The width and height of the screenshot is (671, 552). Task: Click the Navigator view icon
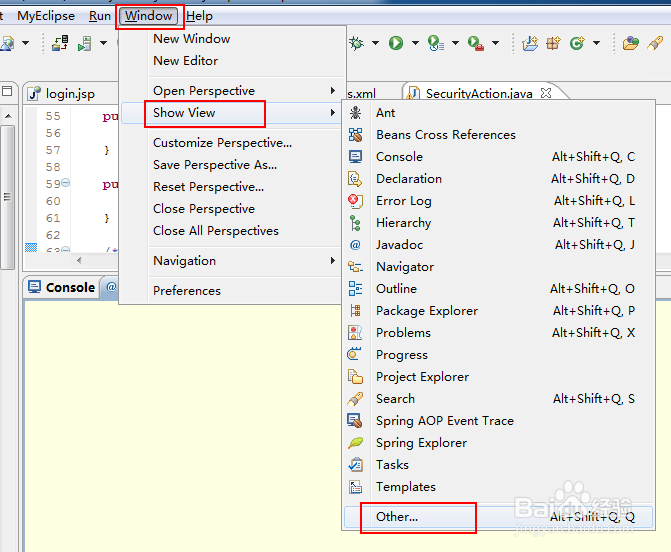point(355,267)
